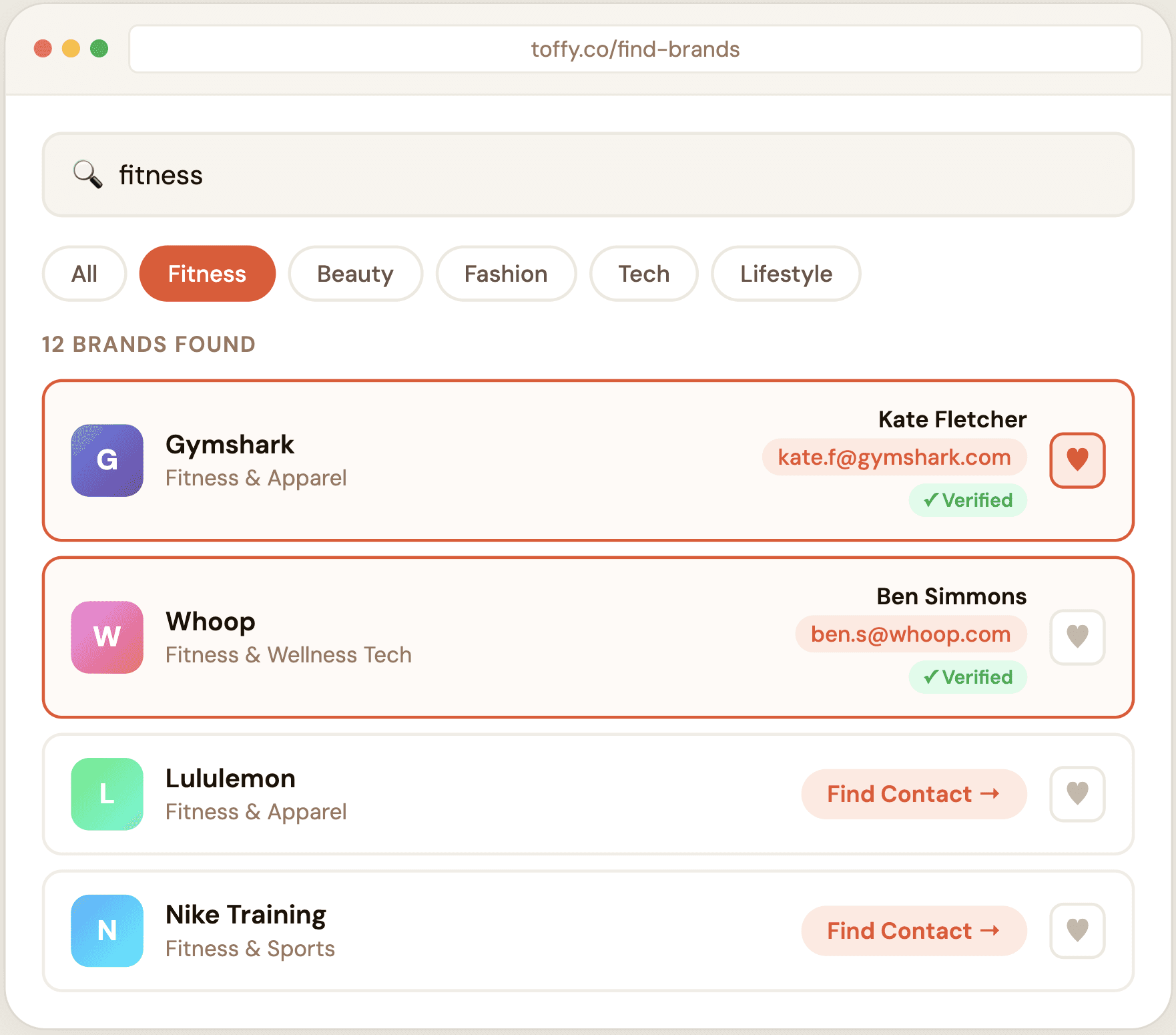Click Fitness & Sports subtitle
This screenshot has width=1176, height=1035.
250,949
